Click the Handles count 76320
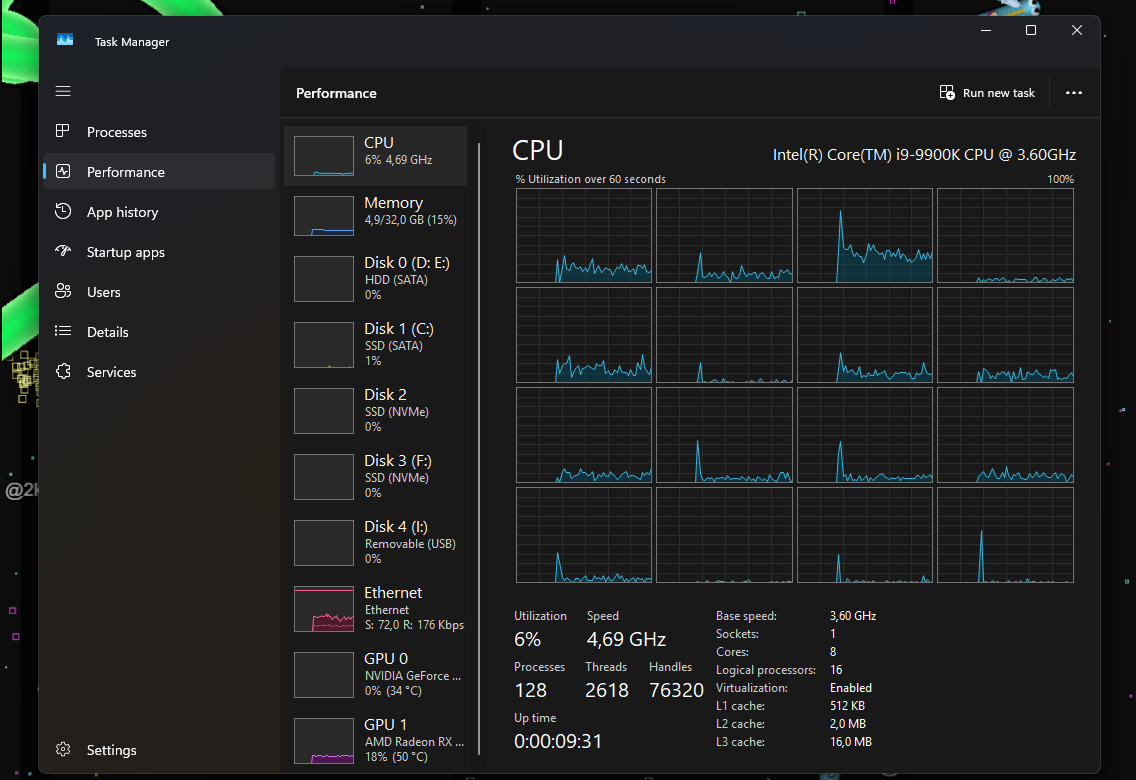1136x780 pixels. (x=676, y=690)
